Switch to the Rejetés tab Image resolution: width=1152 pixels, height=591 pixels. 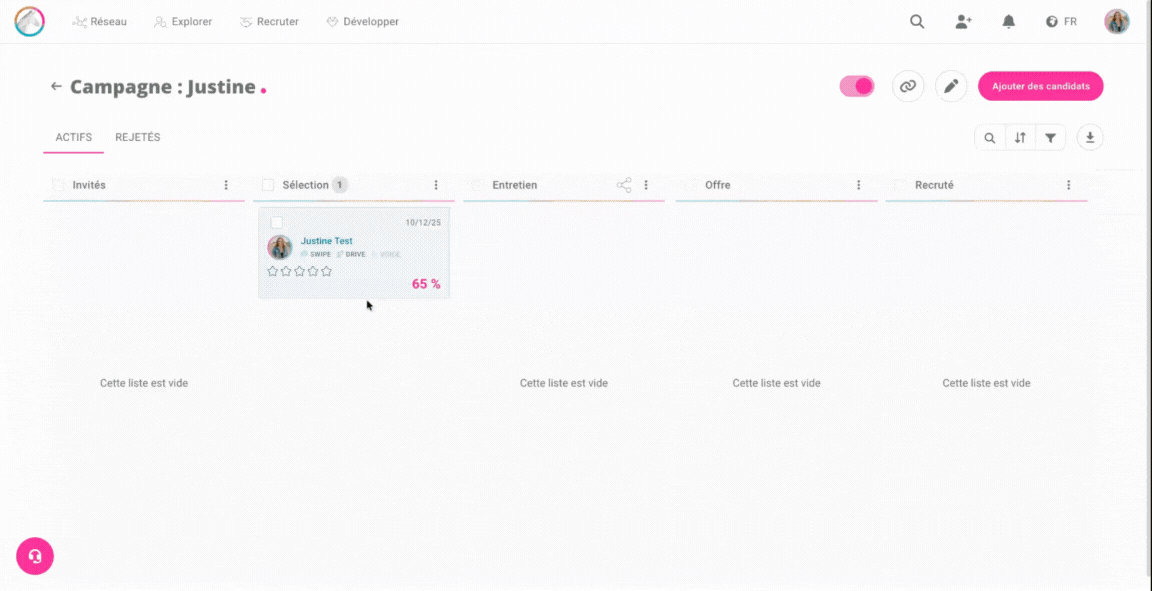click(137, 137)
